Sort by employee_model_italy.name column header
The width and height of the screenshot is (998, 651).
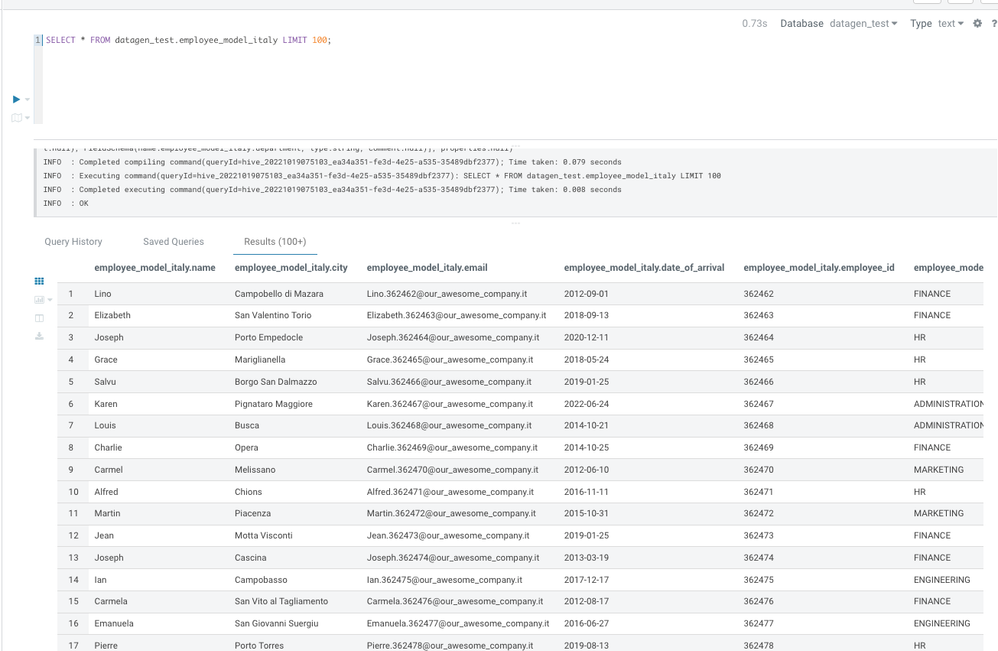[155, 268]
